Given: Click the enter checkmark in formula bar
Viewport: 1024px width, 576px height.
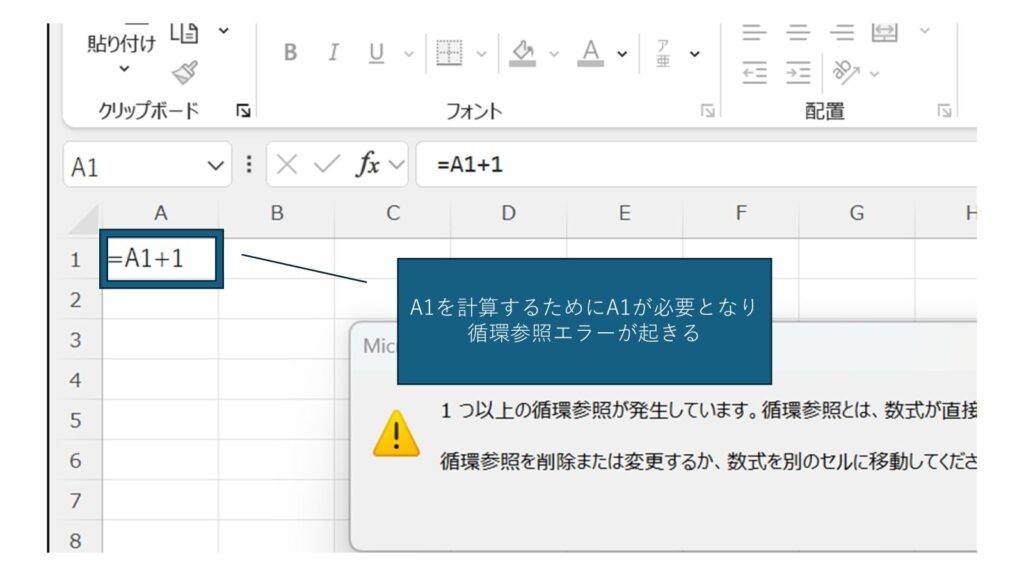Looking at the screenshot, I should [325, 165].
